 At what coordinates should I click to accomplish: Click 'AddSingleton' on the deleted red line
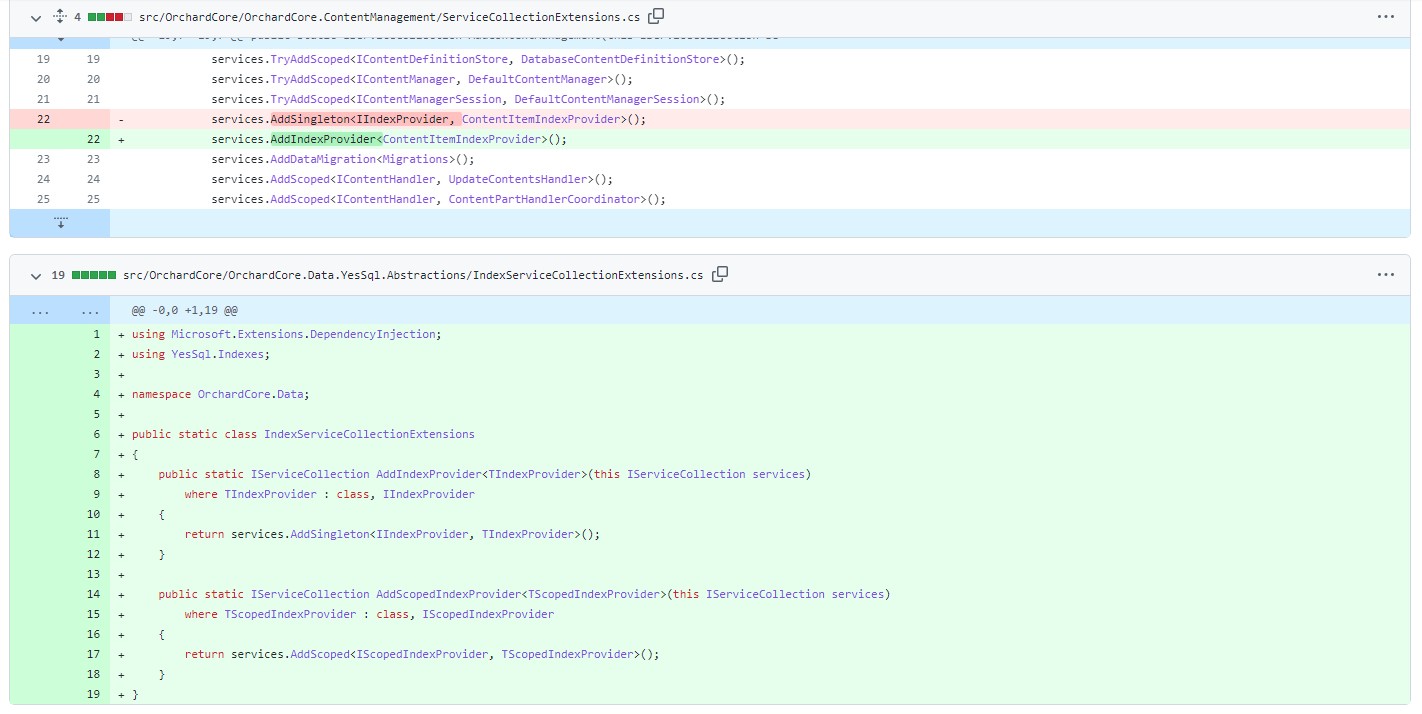click(309, 119)
